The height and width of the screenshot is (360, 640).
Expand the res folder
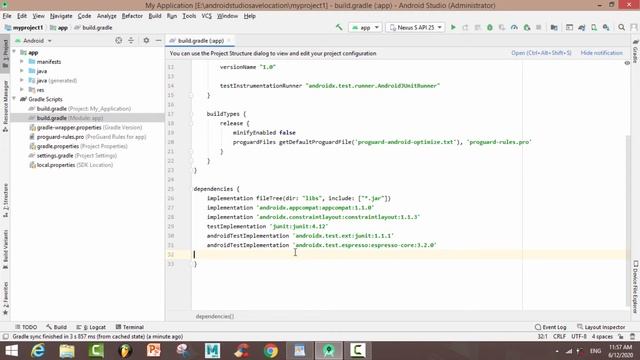22,90
